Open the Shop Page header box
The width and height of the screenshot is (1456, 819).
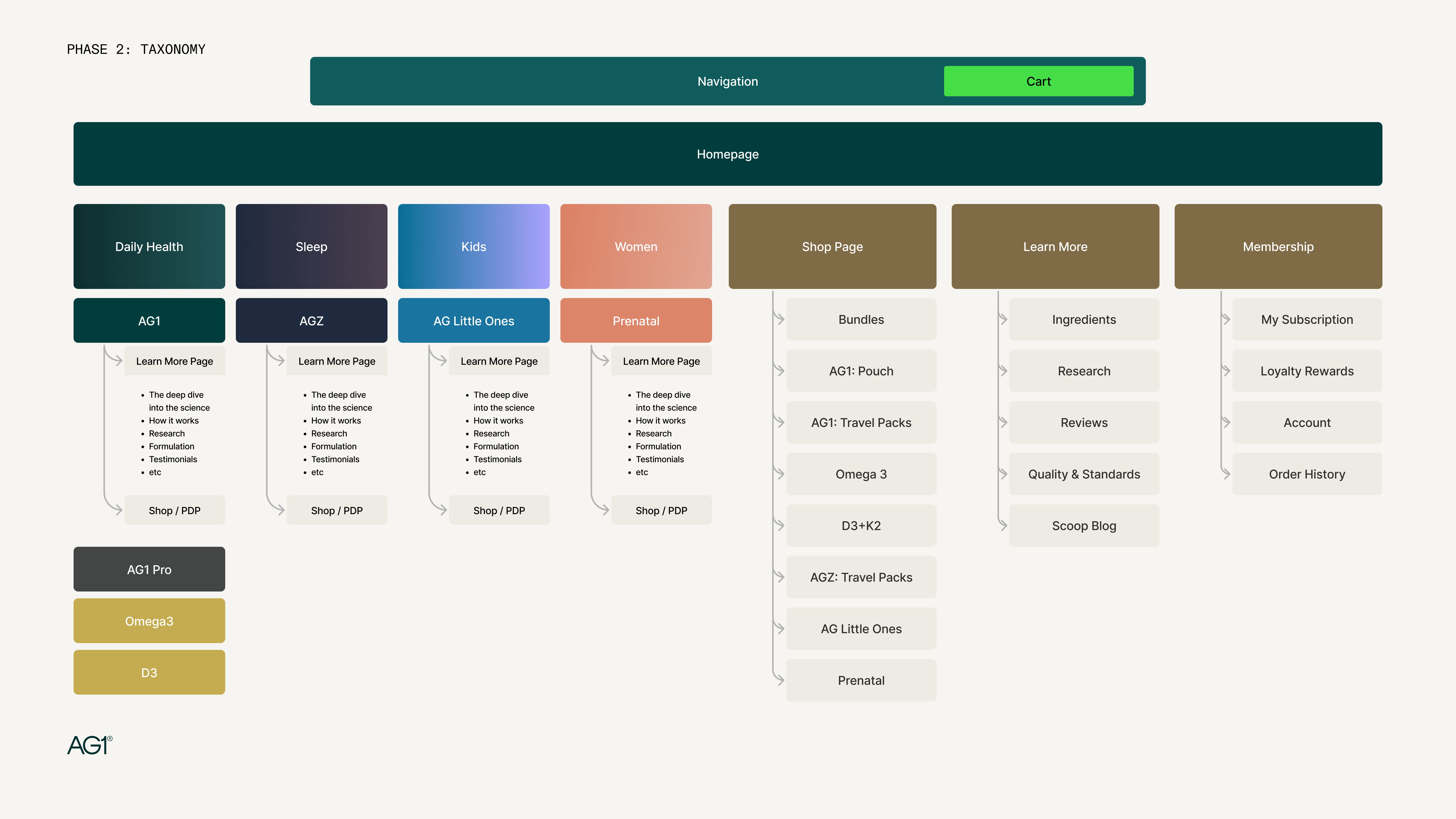[832, 246]
